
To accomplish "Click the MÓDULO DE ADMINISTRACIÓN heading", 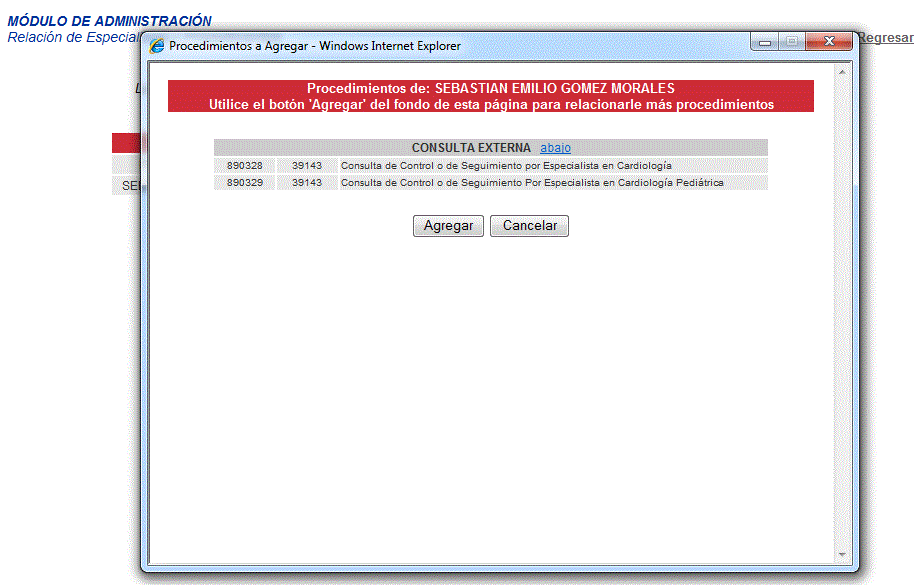I will point(109,21).
